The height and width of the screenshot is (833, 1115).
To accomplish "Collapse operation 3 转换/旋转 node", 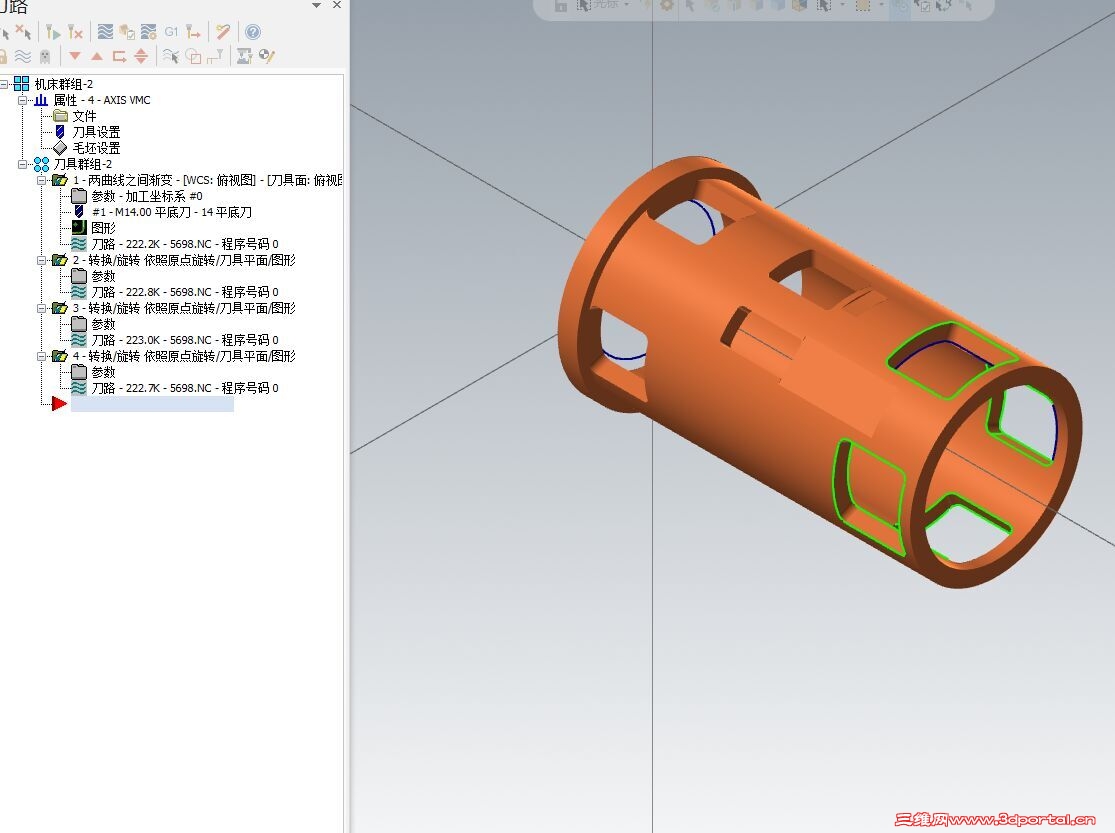I will (42, 308).
